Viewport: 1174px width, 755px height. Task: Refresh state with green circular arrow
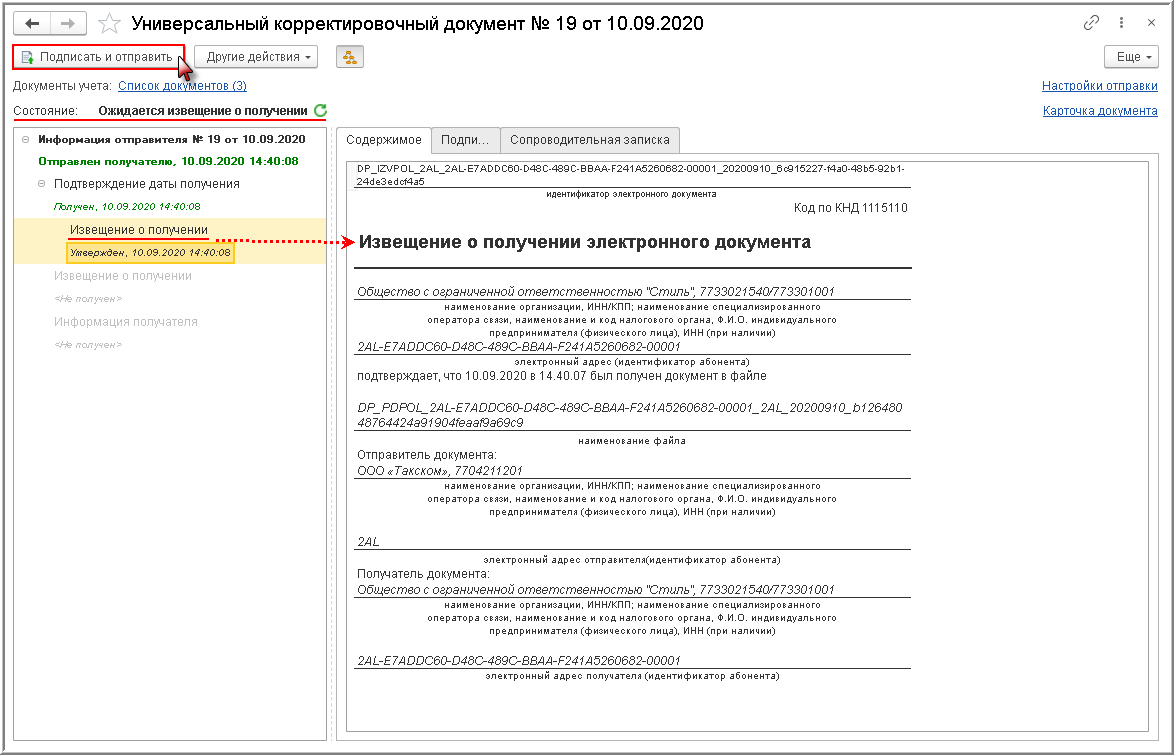click(320, 111)
